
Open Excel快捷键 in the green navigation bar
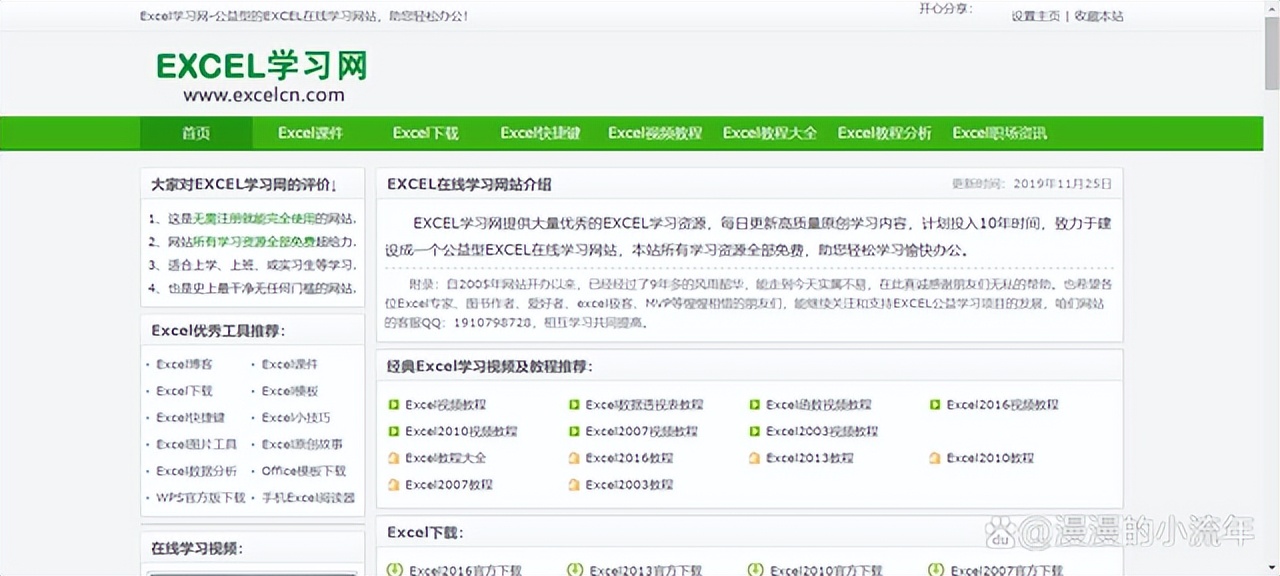(x=540, y=133)
